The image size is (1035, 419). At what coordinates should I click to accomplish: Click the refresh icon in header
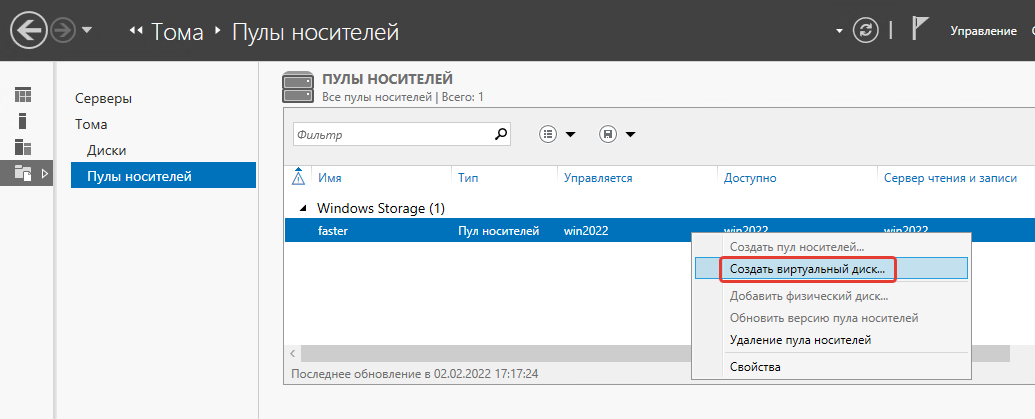click(865, 31)
